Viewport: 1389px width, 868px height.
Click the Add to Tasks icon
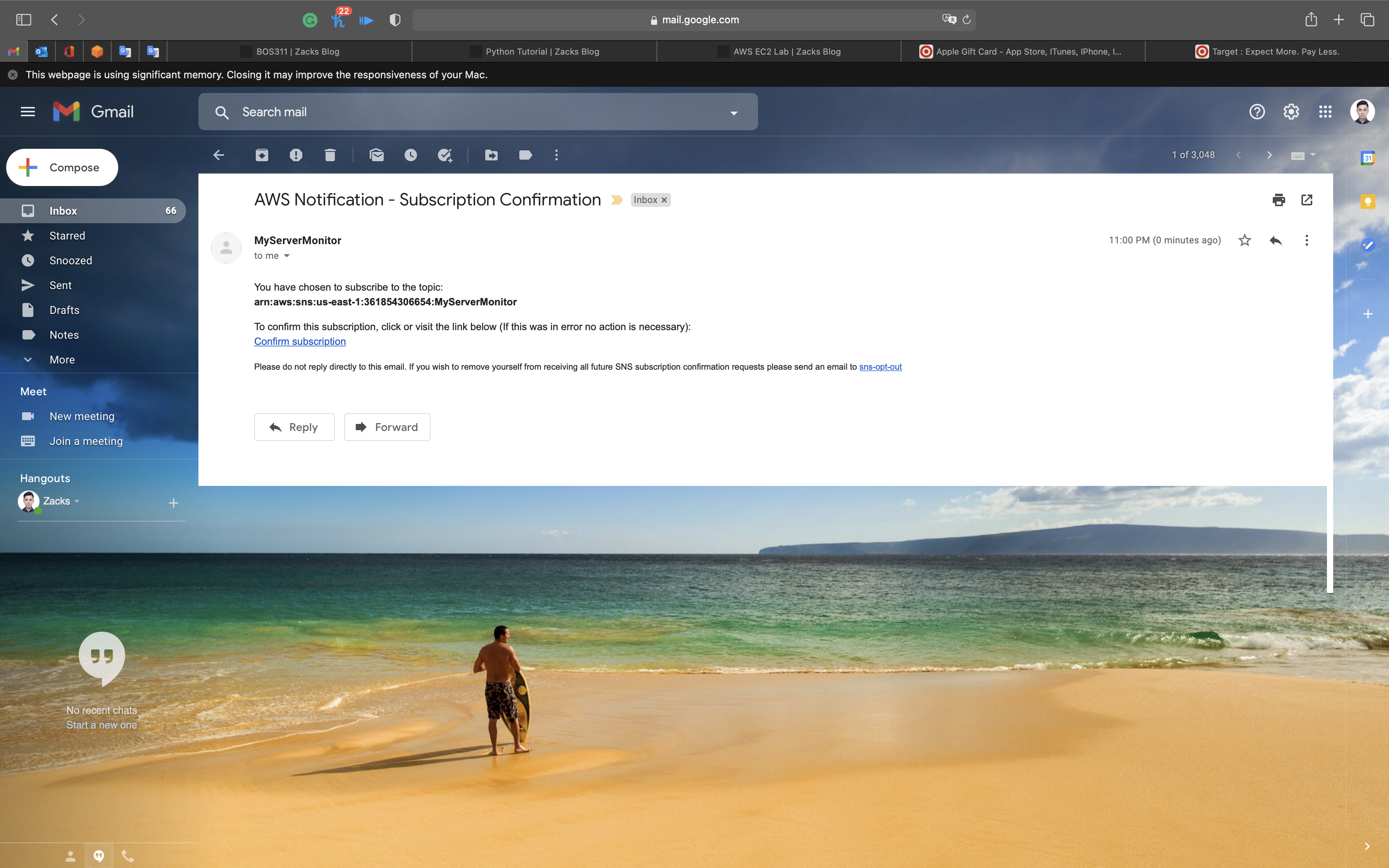[x=445, y=155]
